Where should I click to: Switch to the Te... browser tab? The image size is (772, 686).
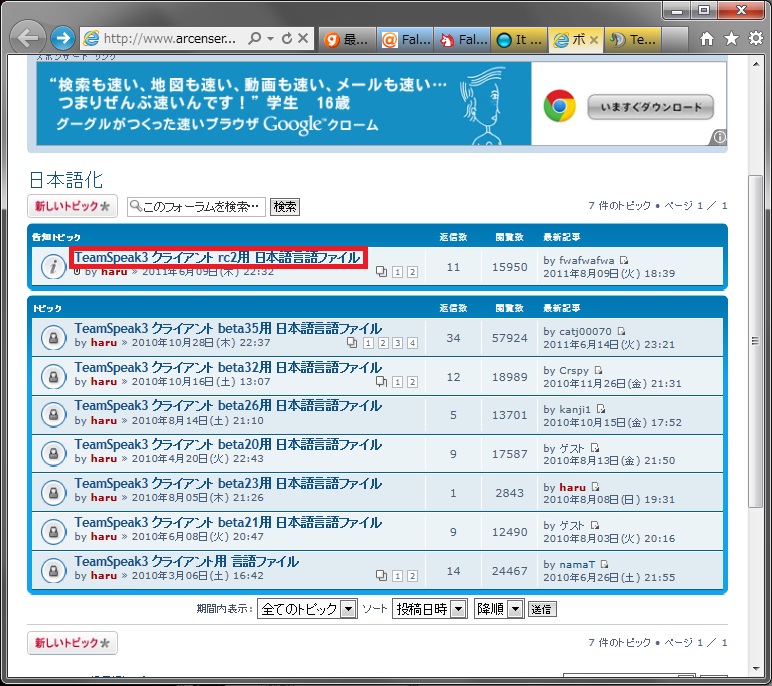pos(633,39)
